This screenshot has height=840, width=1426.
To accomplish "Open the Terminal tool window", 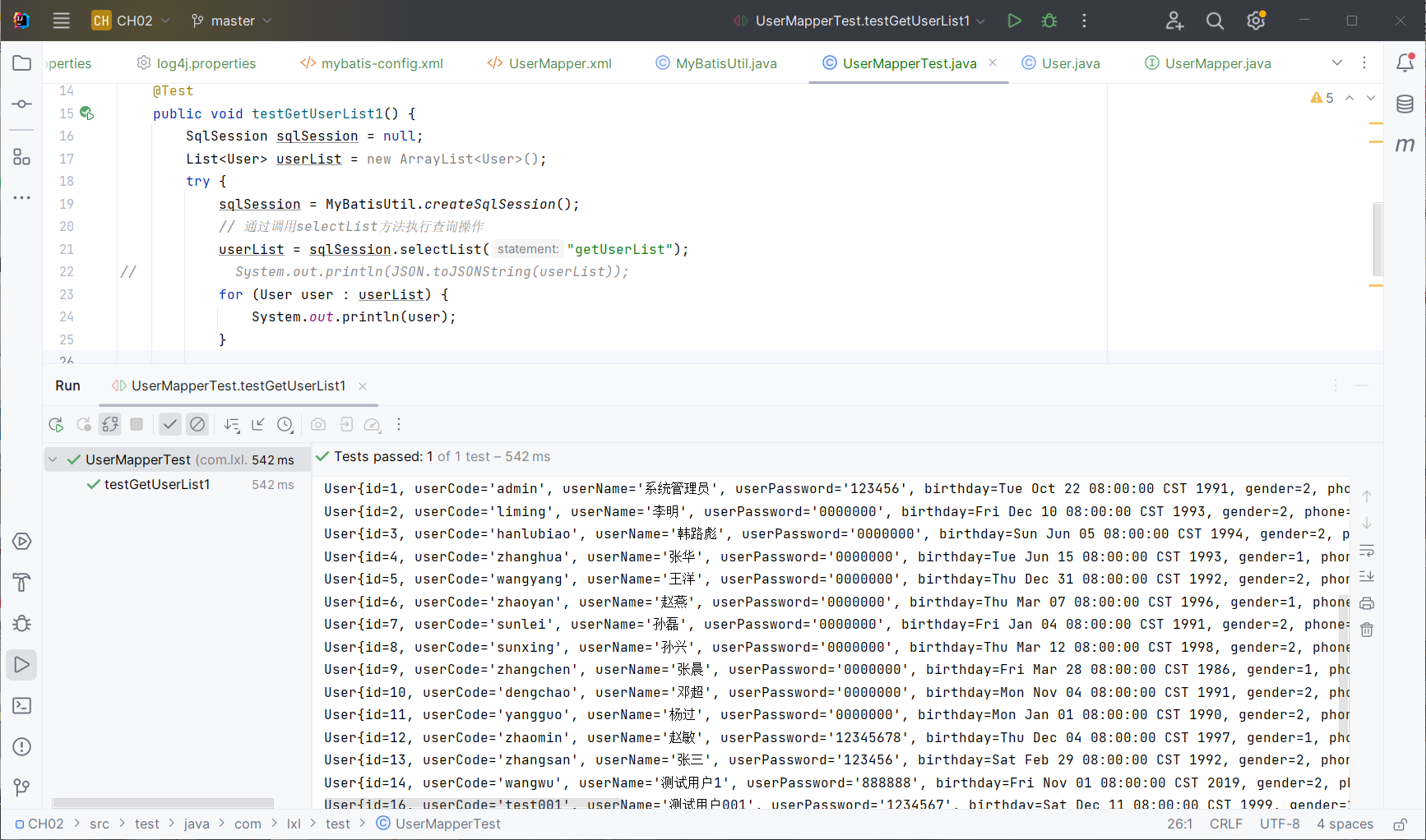I will [x=22, y=706].
